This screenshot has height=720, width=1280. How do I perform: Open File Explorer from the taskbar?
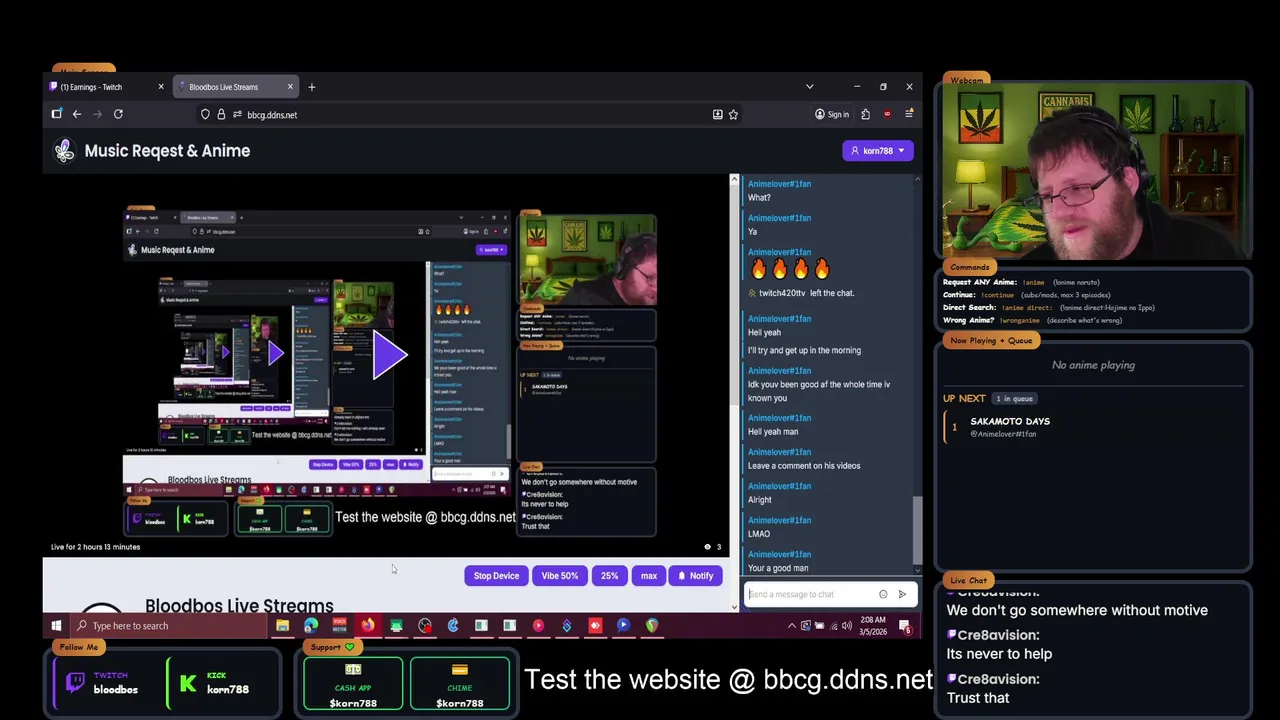pos(282,626)
